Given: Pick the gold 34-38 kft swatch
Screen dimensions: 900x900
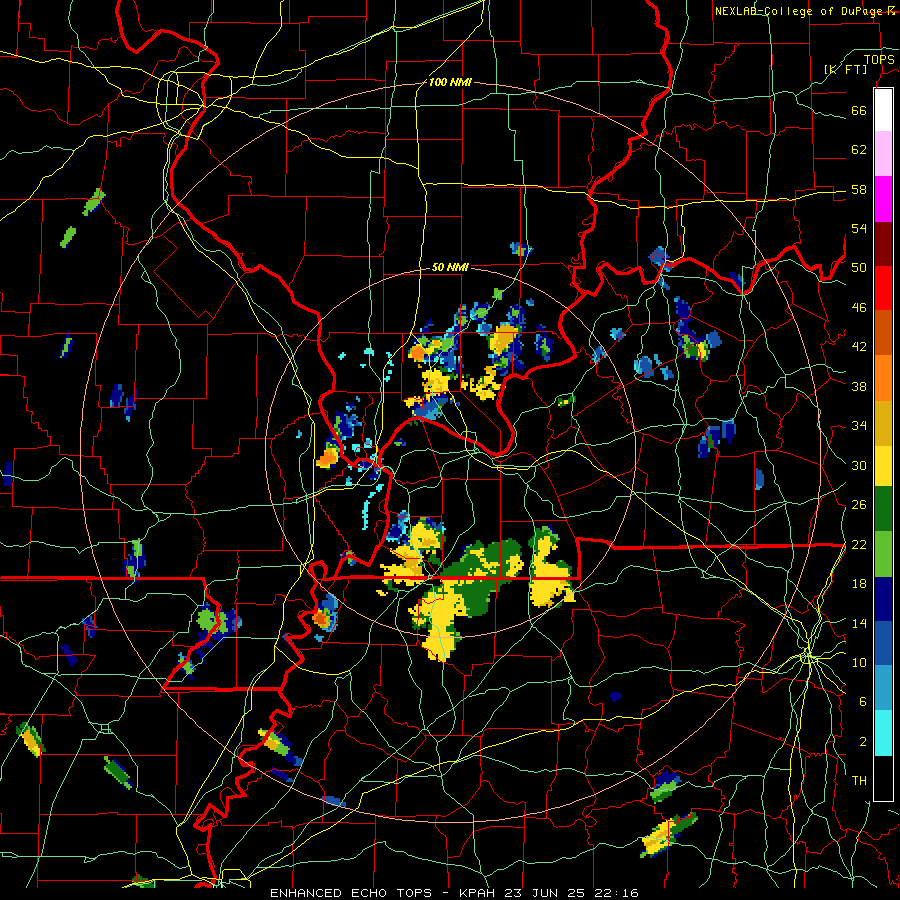Looking at the screenshot, I should point(883,424).
